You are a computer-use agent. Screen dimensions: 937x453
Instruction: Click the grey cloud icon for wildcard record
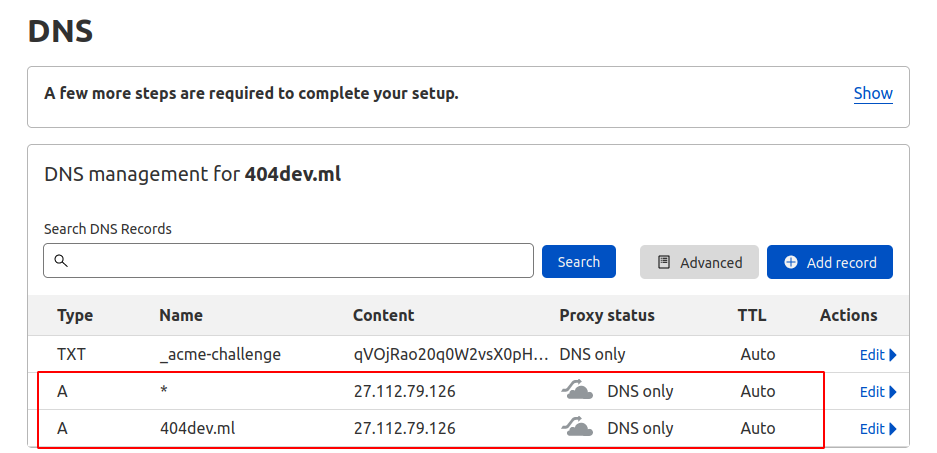pyautogui.click(x=577, y=391)
